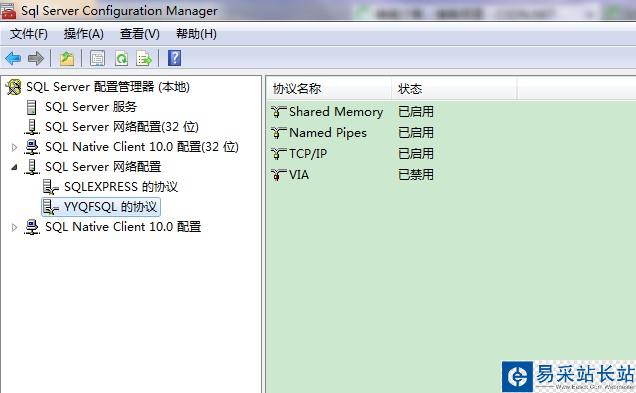Screen dimensions: 636x393
Task: Click the SQL Server 配置管理器 root icon
Action: point(14,87)
